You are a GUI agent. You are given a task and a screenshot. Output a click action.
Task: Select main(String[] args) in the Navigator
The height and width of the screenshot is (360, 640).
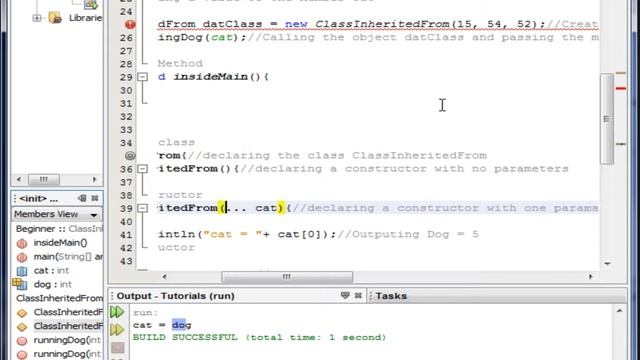pyautogui.click(x=68, y=256)
